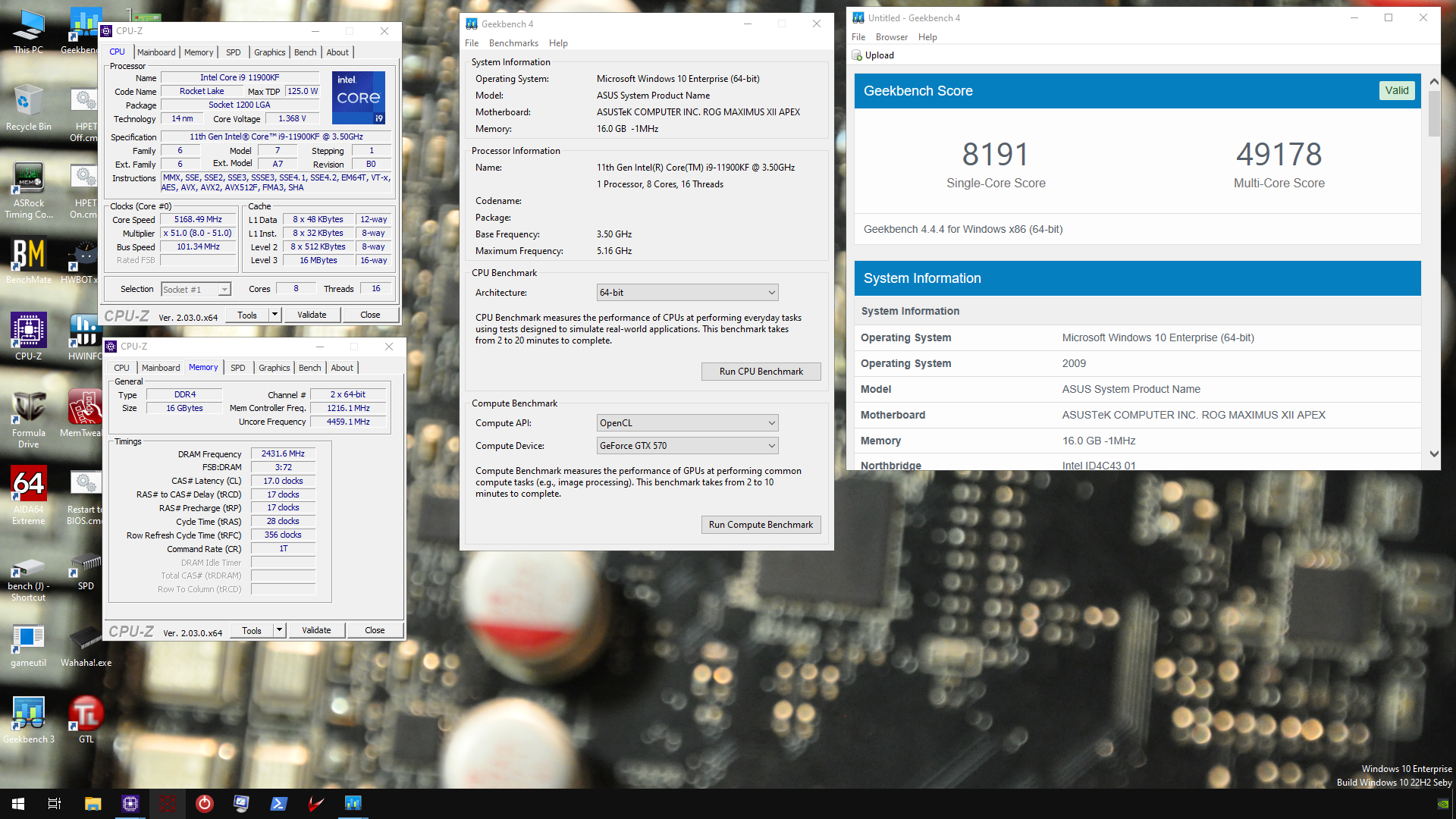Open Socket #1 selection dropdown in CPU-Z
This screenshot has width=1456, height=819.
pos(196,290)
